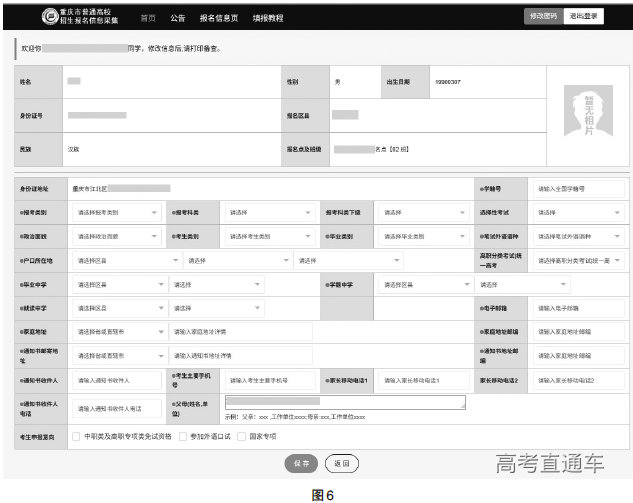The height and width of the screenshot is (503, 633).
Task: Go to 公告 in the navigation
Action: pos(178,18)
